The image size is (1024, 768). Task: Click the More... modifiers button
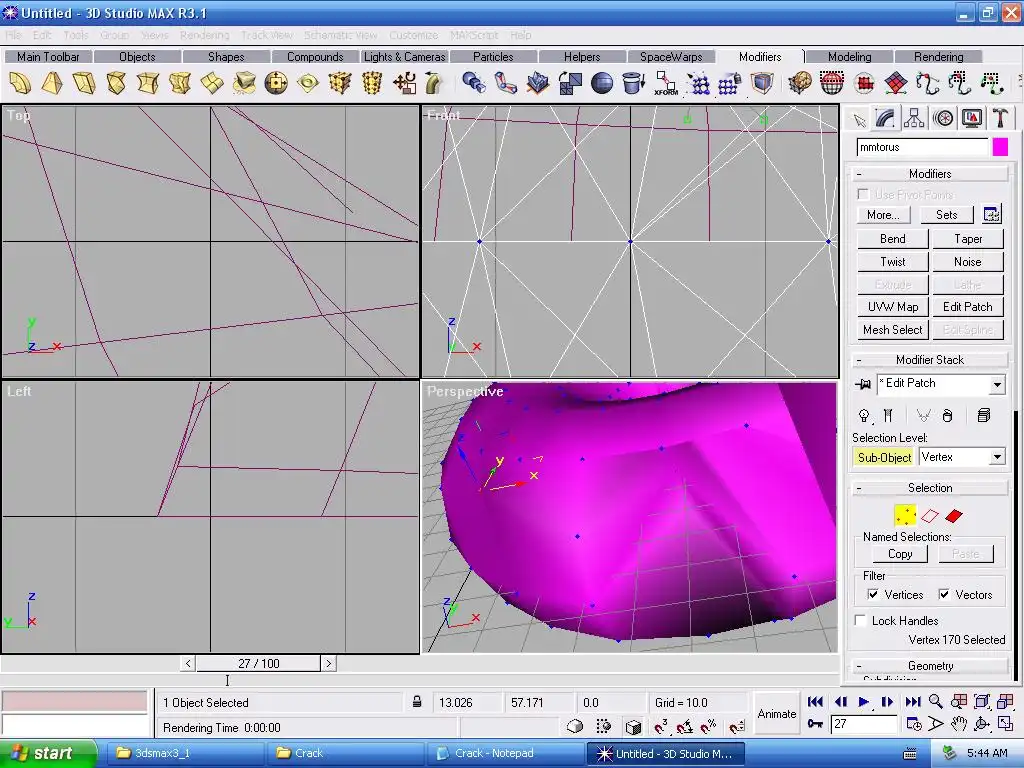[883, 215]
